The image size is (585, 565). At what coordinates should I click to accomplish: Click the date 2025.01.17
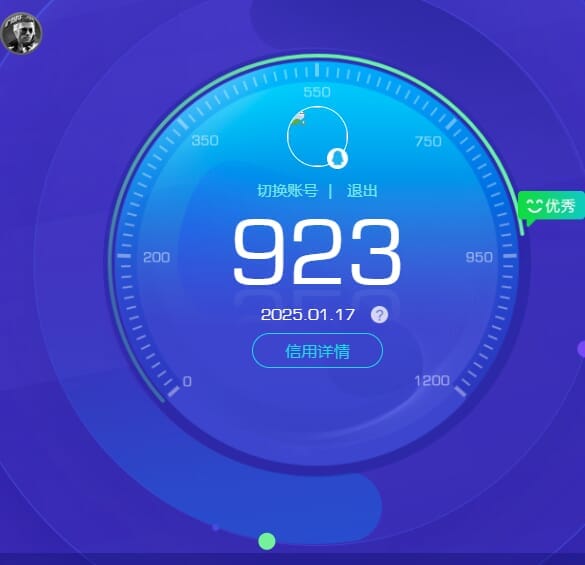click(x=308, y=315)
